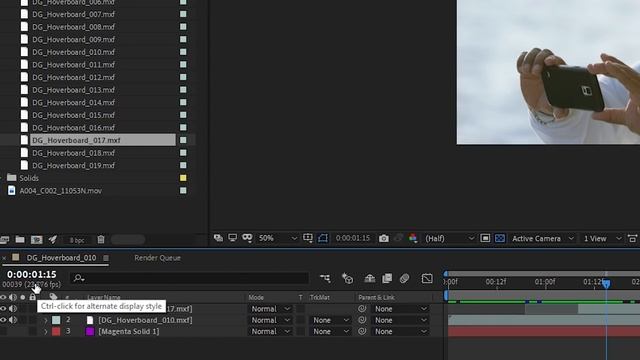Click timeline layer search field
Viewport: 640px width, 360px height.
click(x=189, y=278)
